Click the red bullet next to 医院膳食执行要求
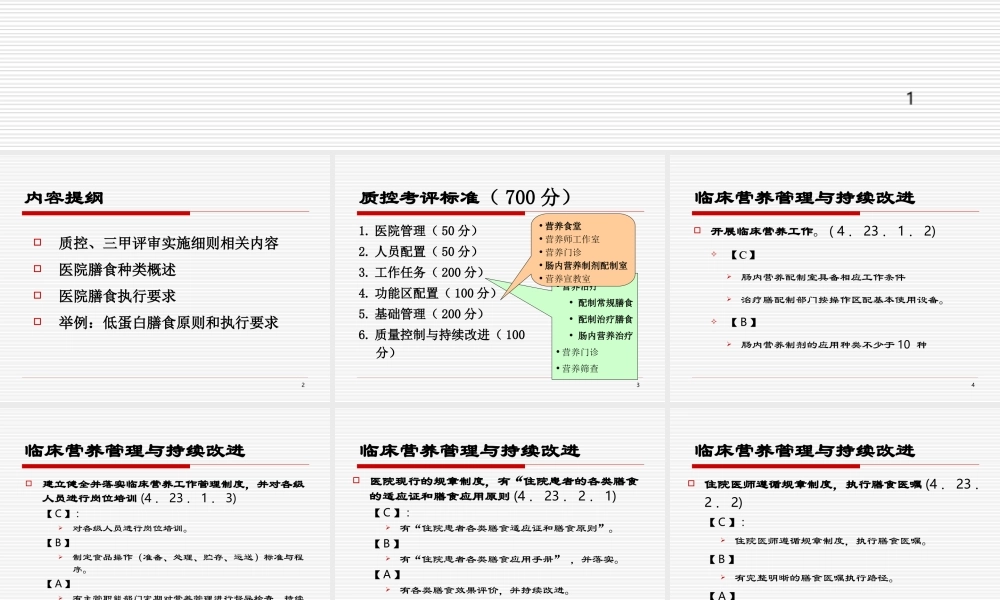The image size is (1000, 600). coord(37,296)
